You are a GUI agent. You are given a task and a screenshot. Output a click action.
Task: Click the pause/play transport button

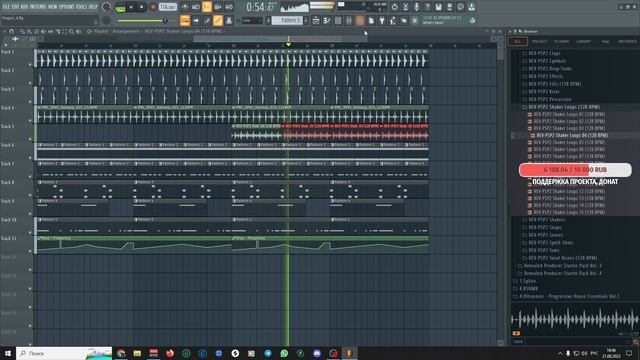click(131, 7)
